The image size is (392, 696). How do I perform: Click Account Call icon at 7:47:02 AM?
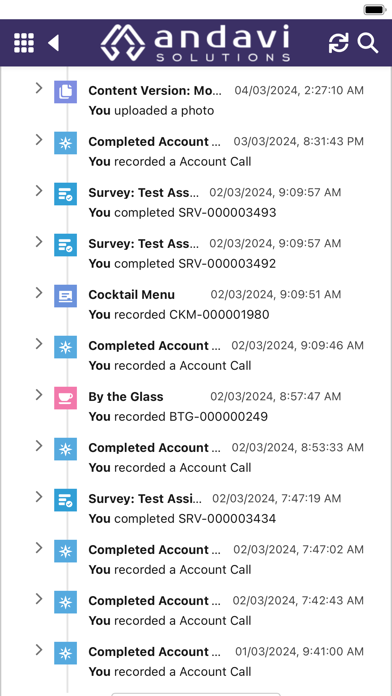(x=66, y=551)
